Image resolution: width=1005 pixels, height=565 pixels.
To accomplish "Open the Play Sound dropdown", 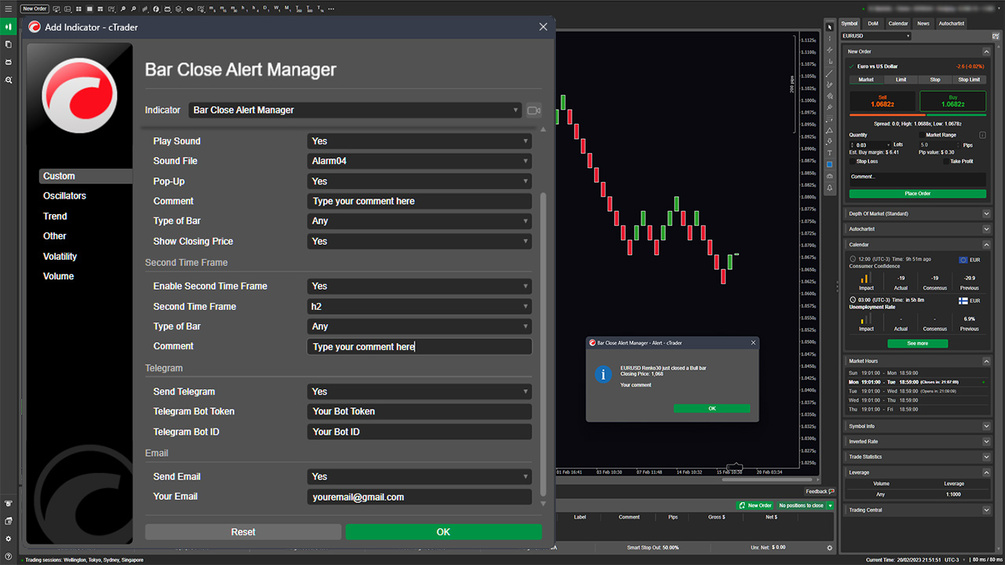I will point(419,141).
